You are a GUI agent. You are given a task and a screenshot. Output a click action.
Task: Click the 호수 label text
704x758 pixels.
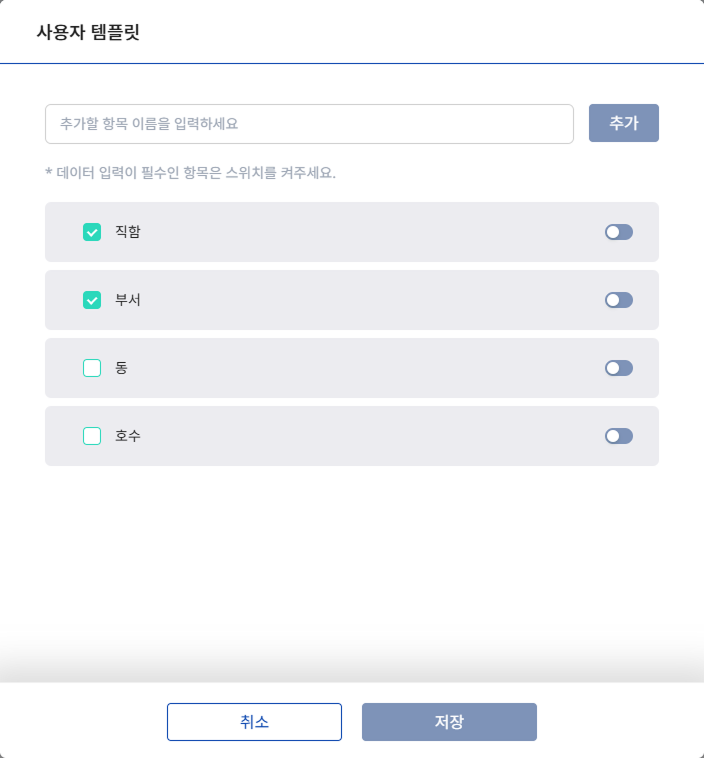128,436
